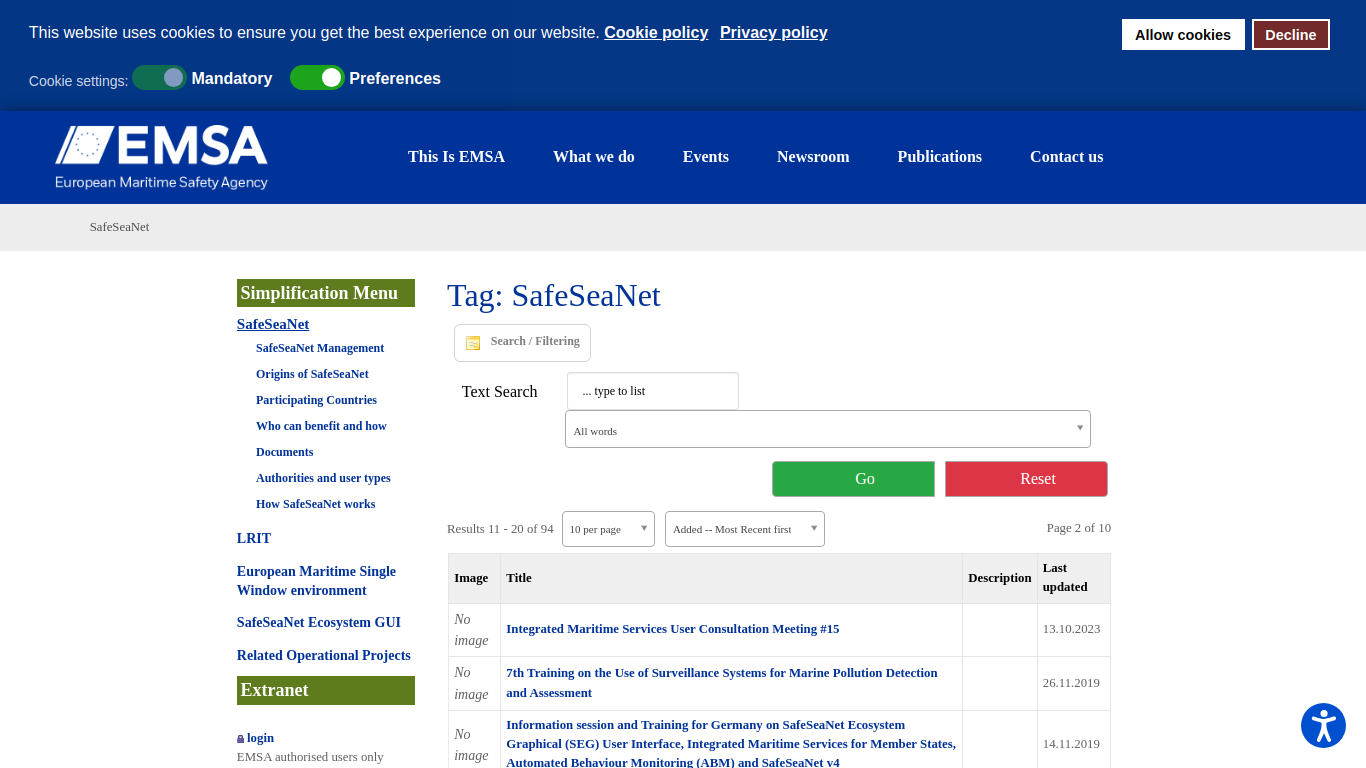Viewport: 1366px width, 768px height.
Task: Open SafeSeaNet Management sidebar link
Action: coord(320,348)
